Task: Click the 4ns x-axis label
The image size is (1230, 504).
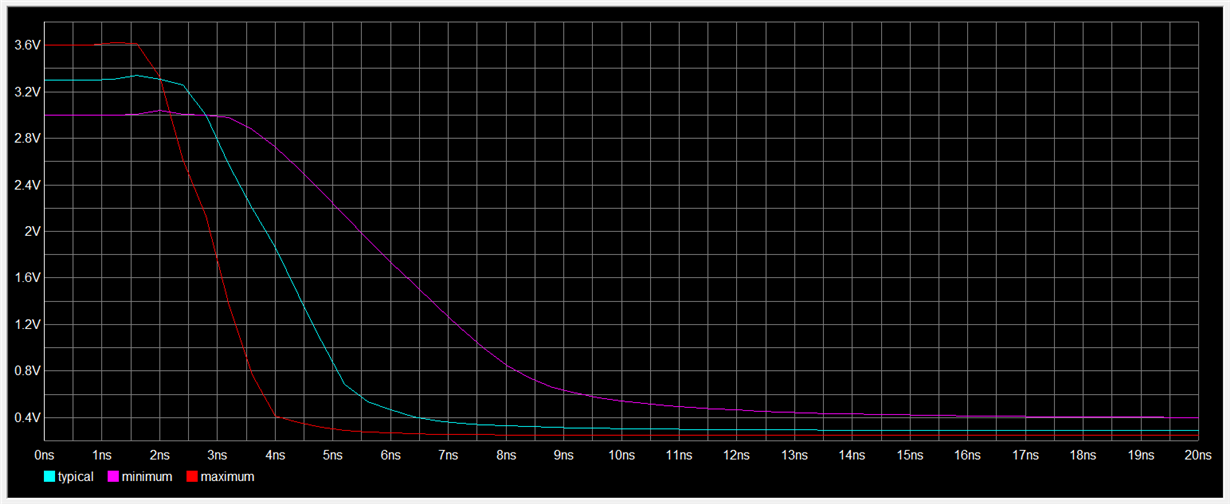Action: (x=274, y=454)
